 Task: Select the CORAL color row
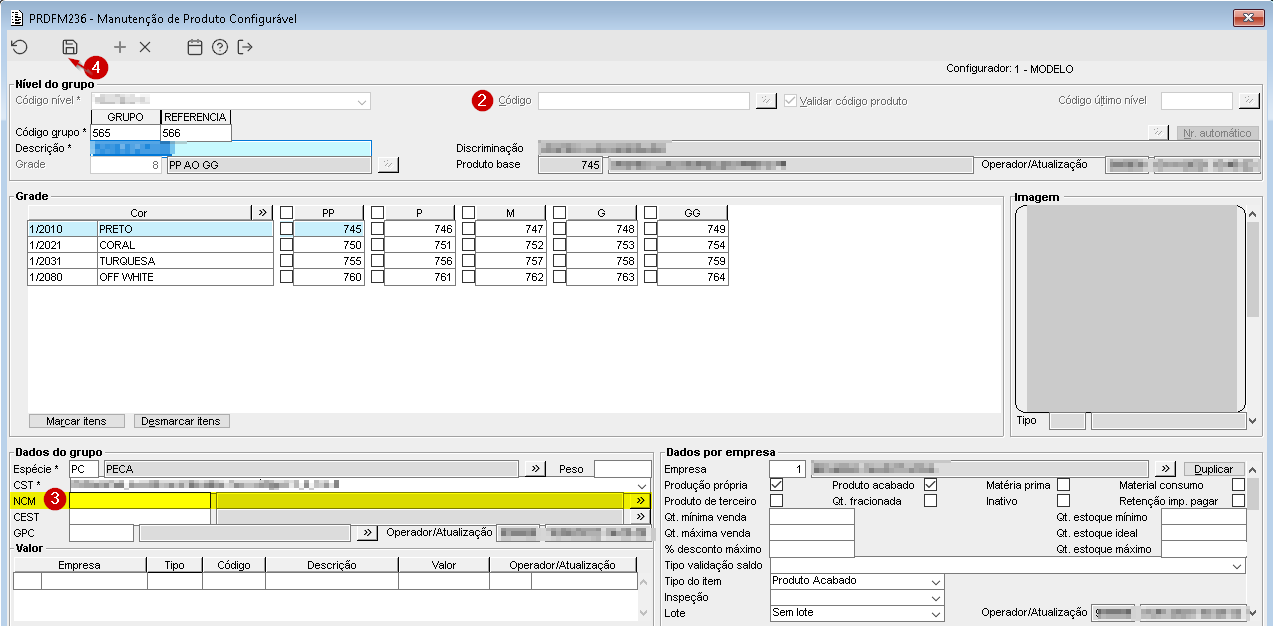150,245
